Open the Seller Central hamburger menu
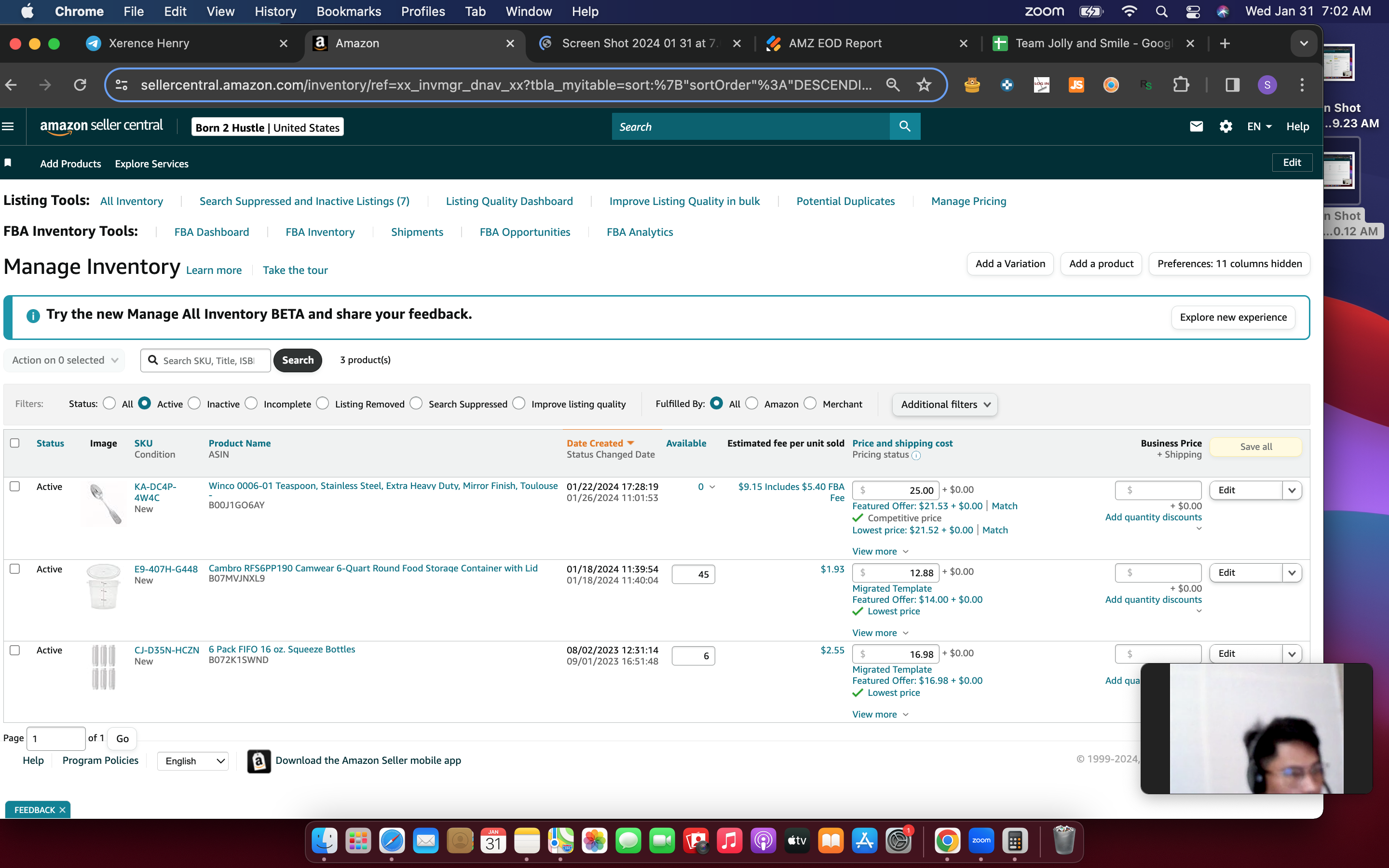Screen dimensions: 1389x868 (8, 126)
